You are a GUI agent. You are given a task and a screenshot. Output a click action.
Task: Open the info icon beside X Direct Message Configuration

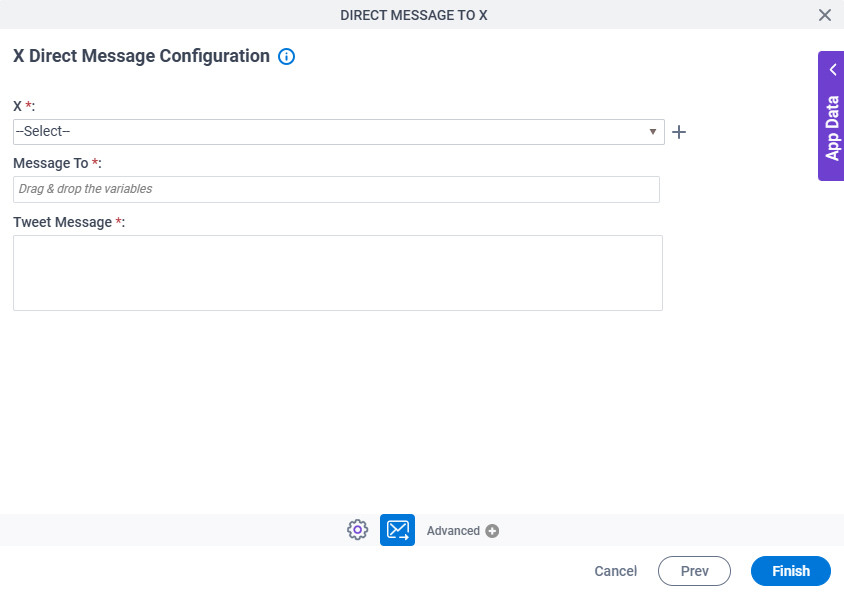[x=286, y=57]
